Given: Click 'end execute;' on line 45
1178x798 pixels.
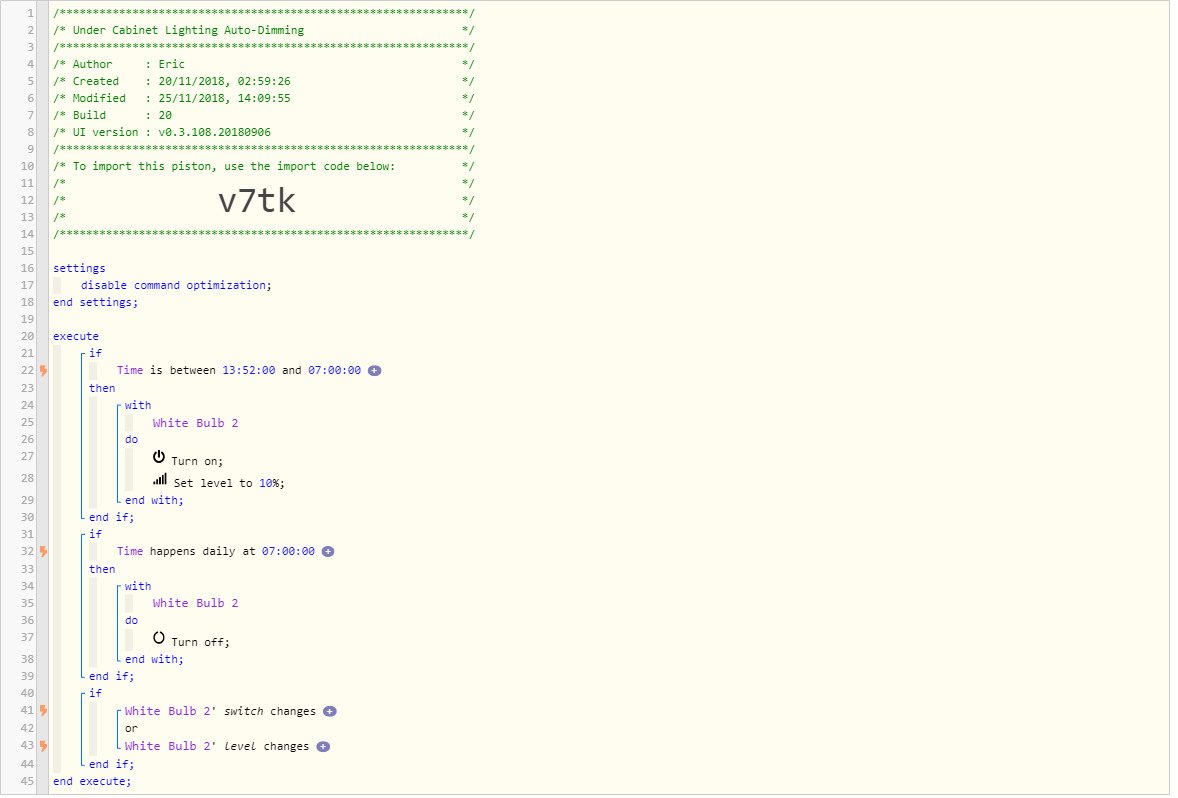Looking at the screenshot, I should click(92, 782).
